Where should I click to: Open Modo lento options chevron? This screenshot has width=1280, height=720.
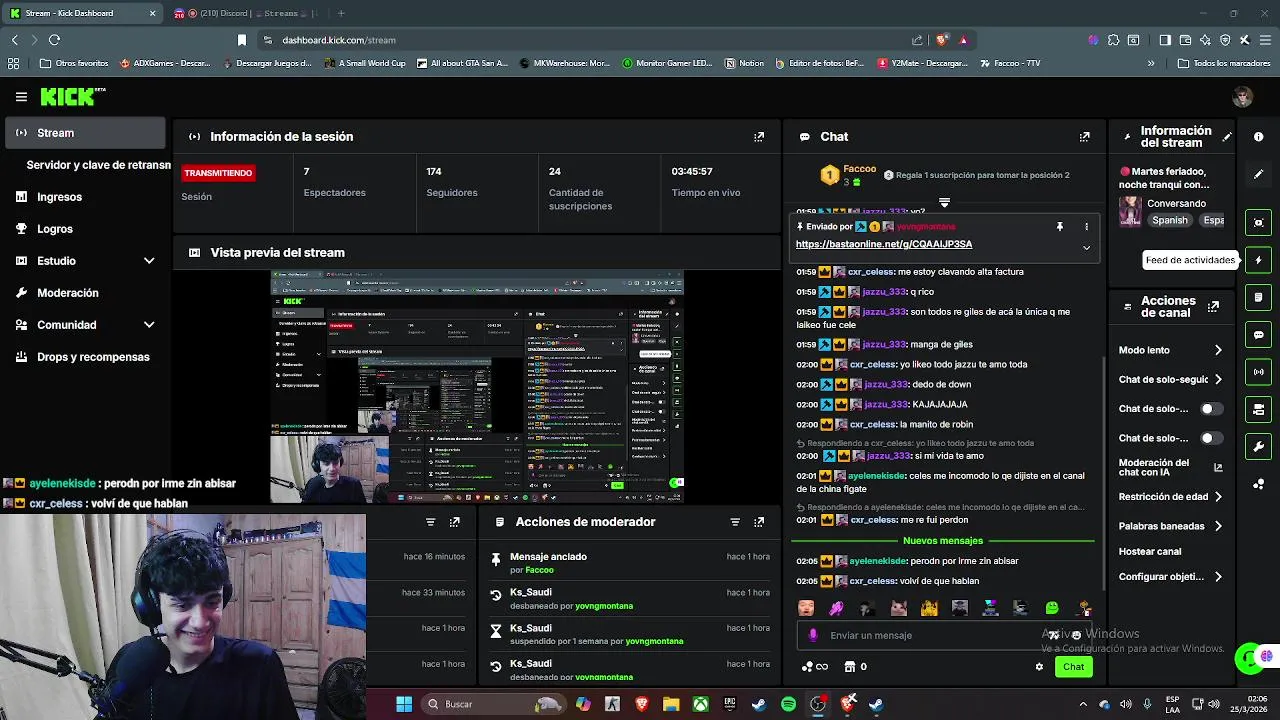click(1218, 350)
